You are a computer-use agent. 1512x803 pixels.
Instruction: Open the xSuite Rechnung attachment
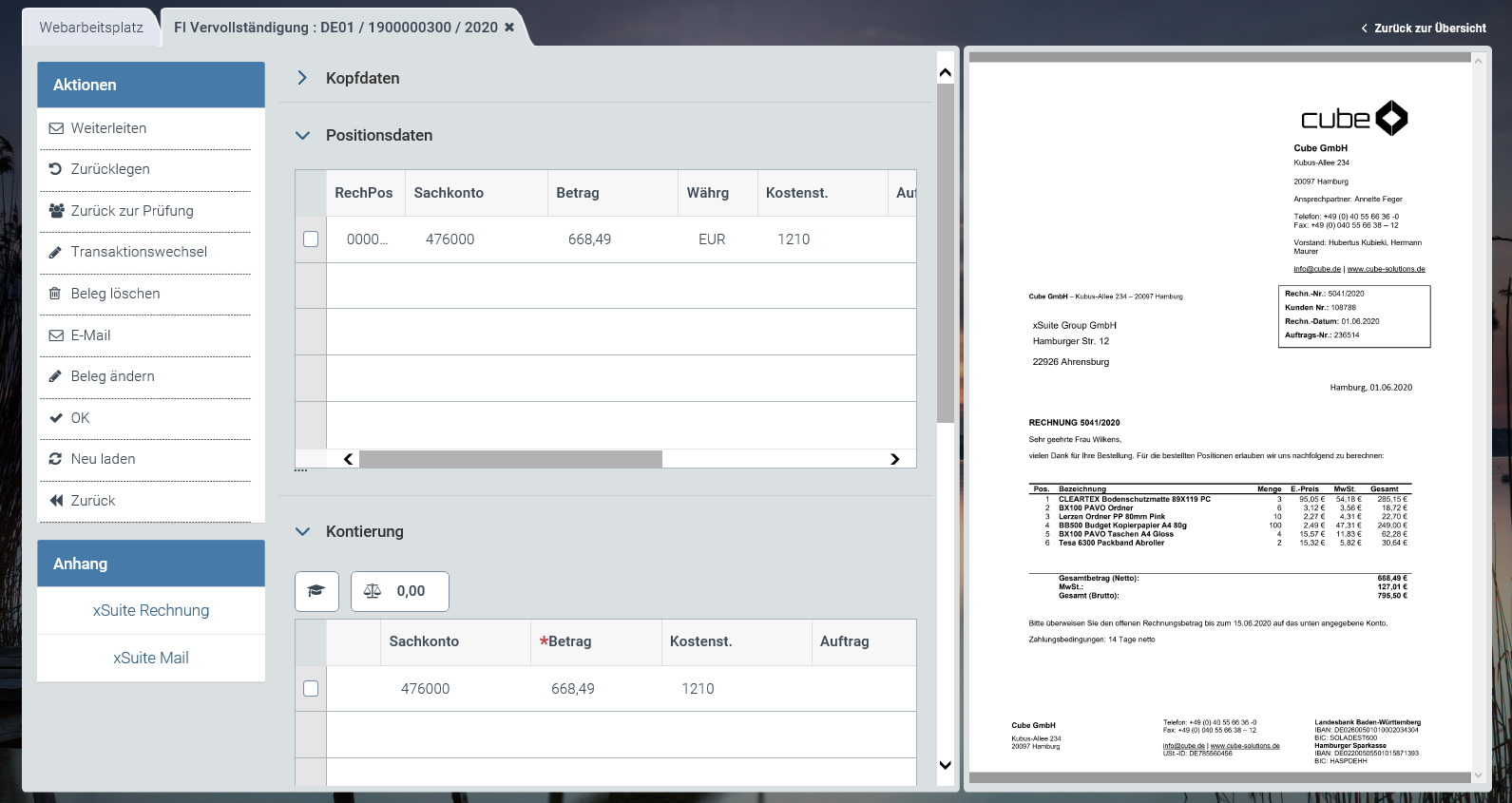[151, 610]
